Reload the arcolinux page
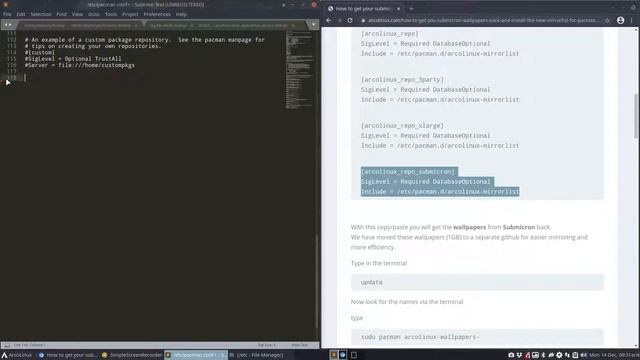Image resolution: width=640 pixels, height=360 pixels. 350,20
